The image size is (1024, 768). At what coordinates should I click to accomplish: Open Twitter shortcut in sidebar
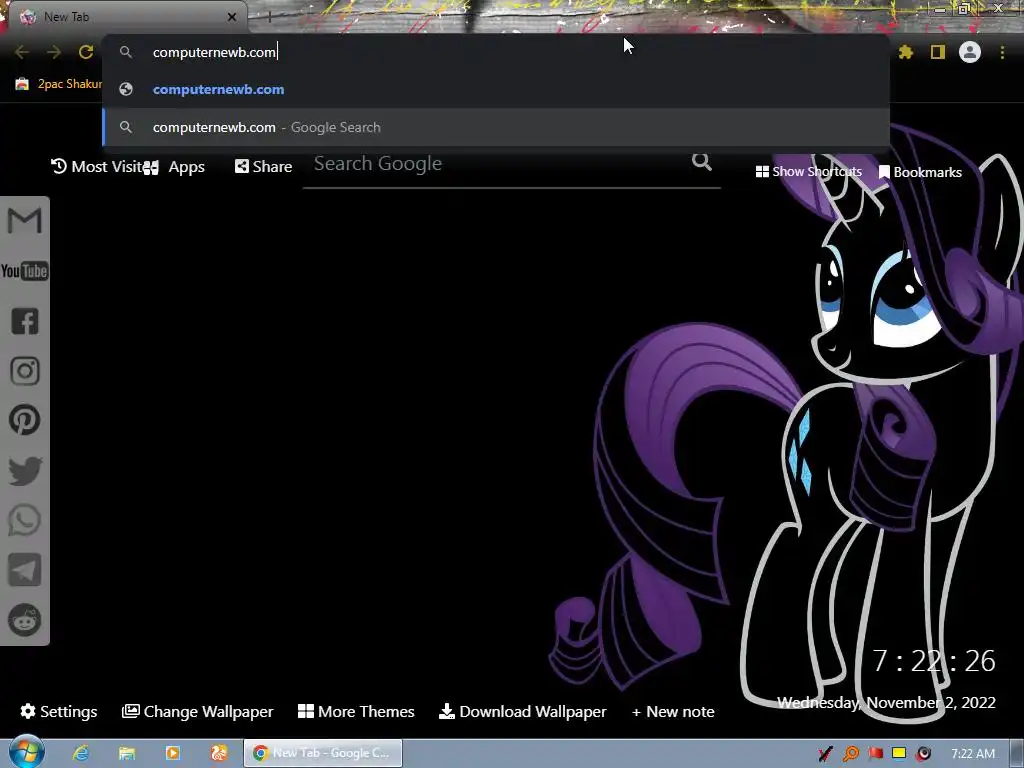(x=25, y=471)
